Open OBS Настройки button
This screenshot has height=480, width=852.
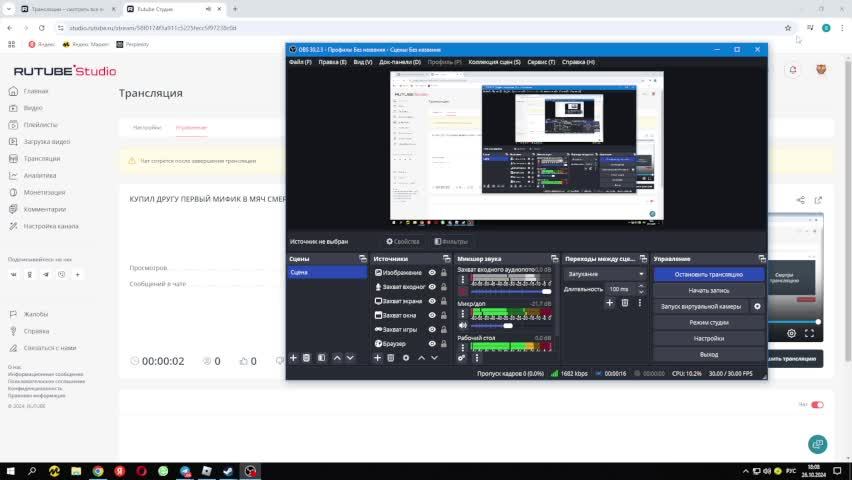[x=709, y=338]
